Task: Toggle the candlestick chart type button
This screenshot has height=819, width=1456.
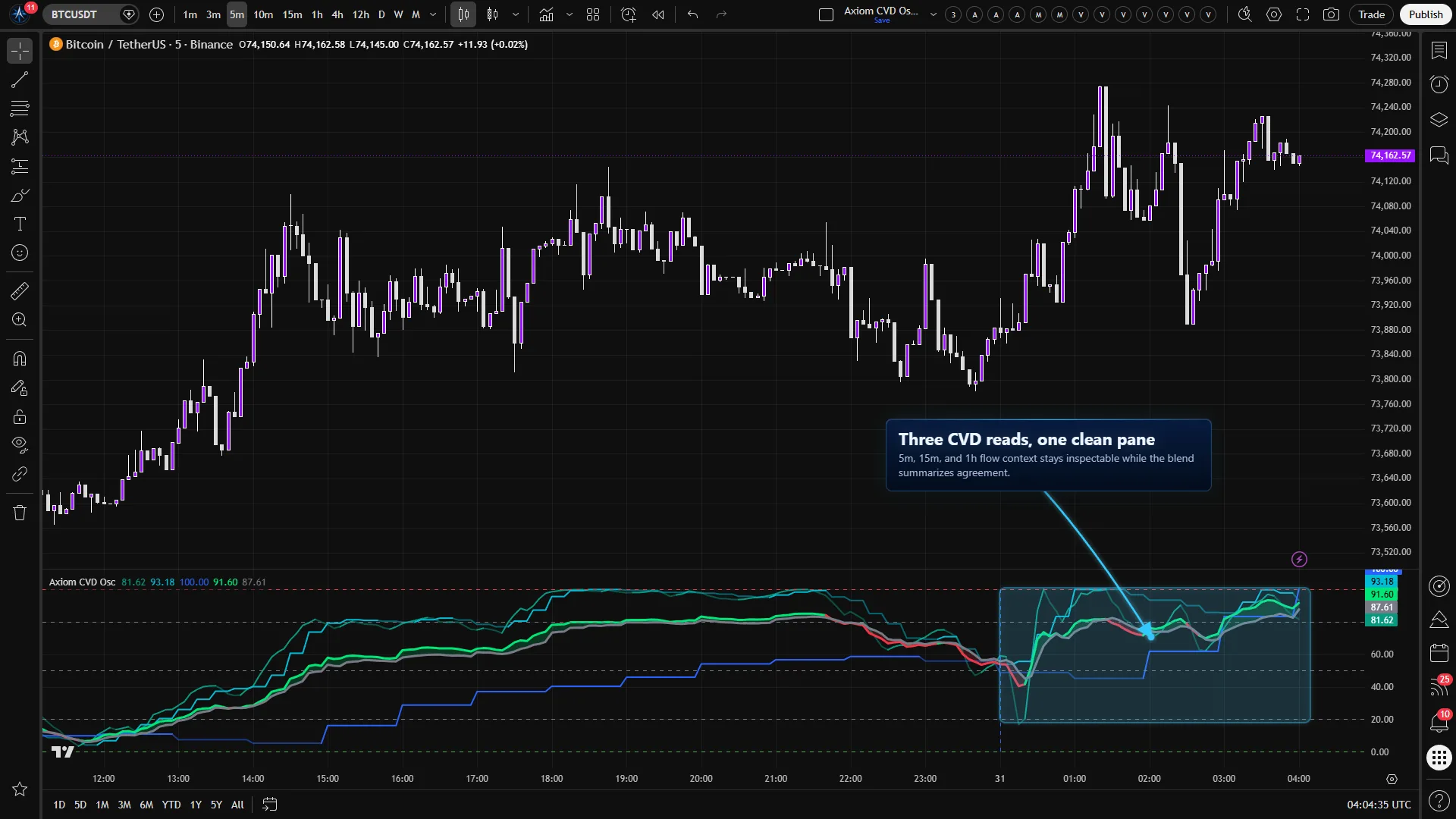Action: [x=463, y=14]
